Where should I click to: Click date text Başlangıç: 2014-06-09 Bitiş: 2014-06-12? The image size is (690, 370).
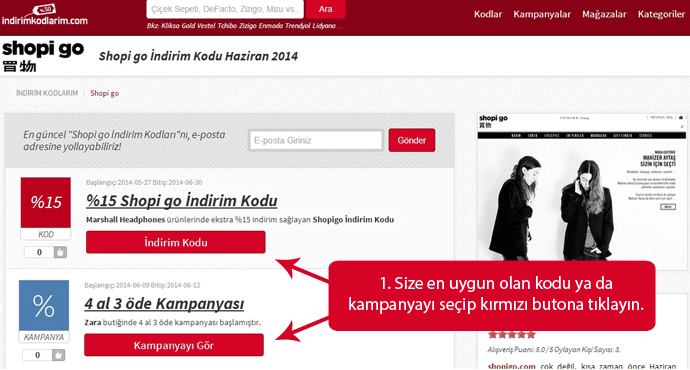pos(142,285)
